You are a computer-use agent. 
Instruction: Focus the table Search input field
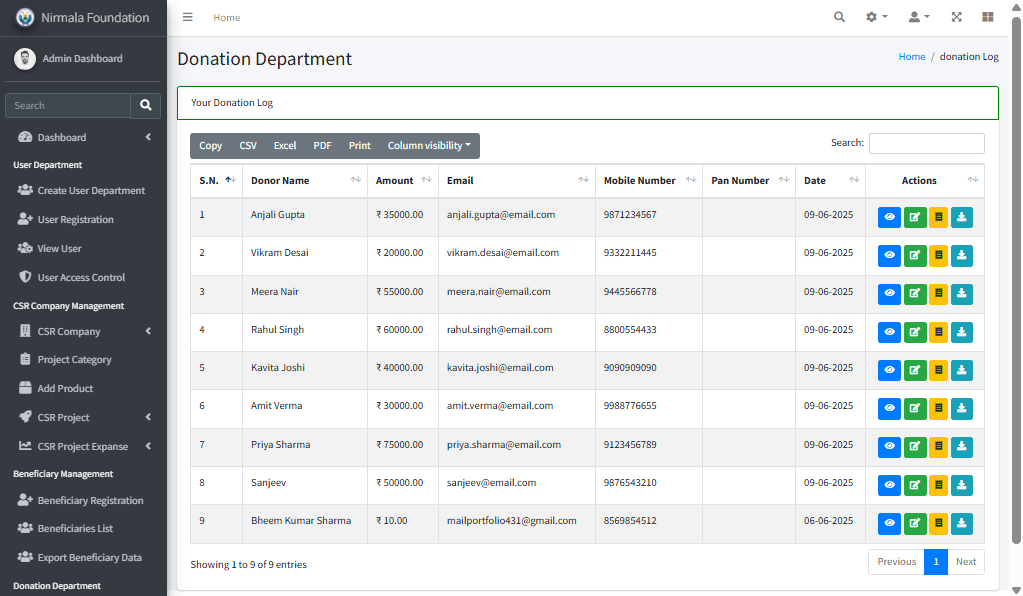[x=926, y=143]
